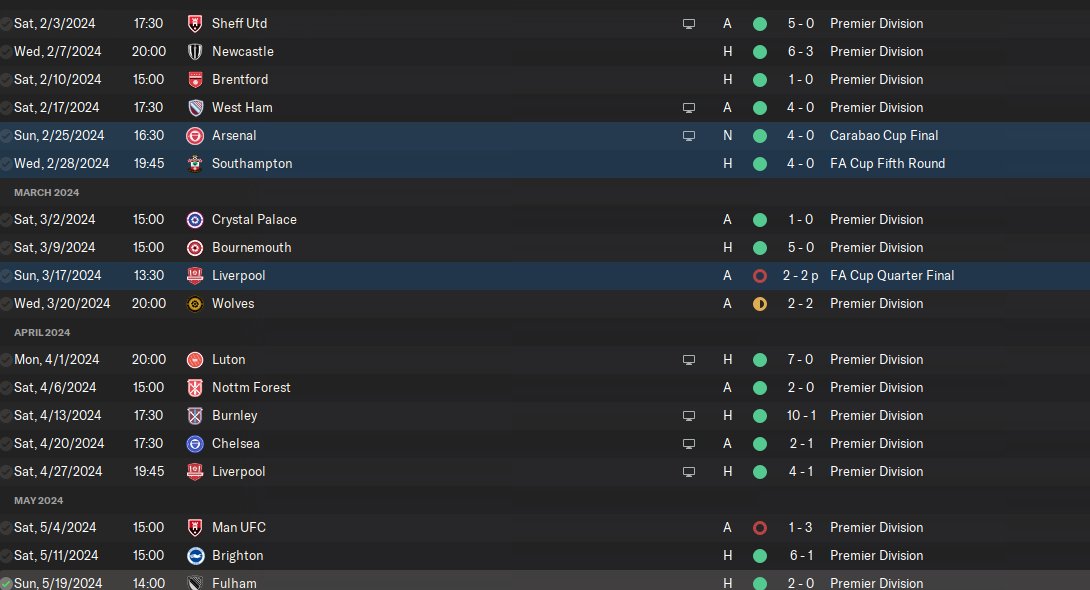Open the Liverpool FA Cup Quarter Final result

tap(800, 275)
